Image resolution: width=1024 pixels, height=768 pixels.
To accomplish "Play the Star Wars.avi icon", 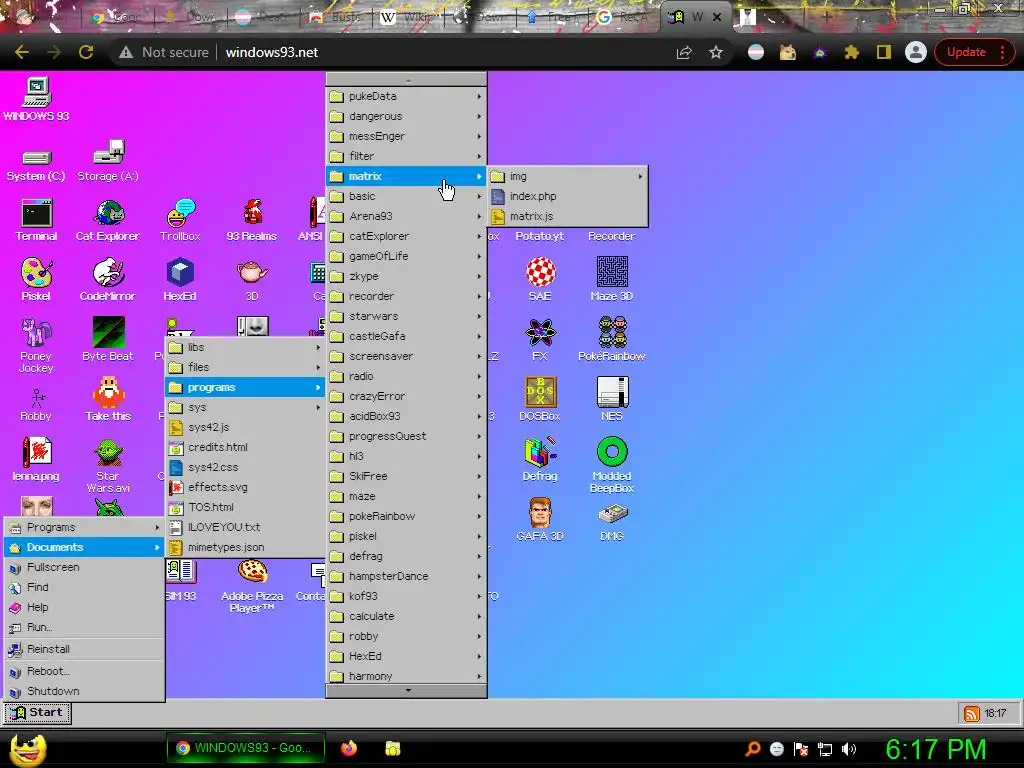I will (x=108, y=466).
